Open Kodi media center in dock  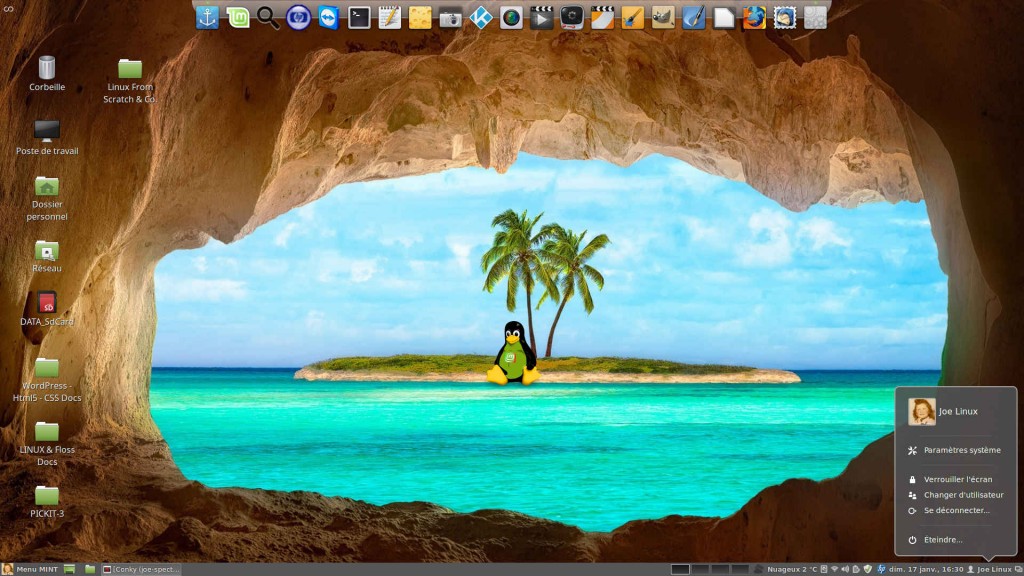[481, 17]
